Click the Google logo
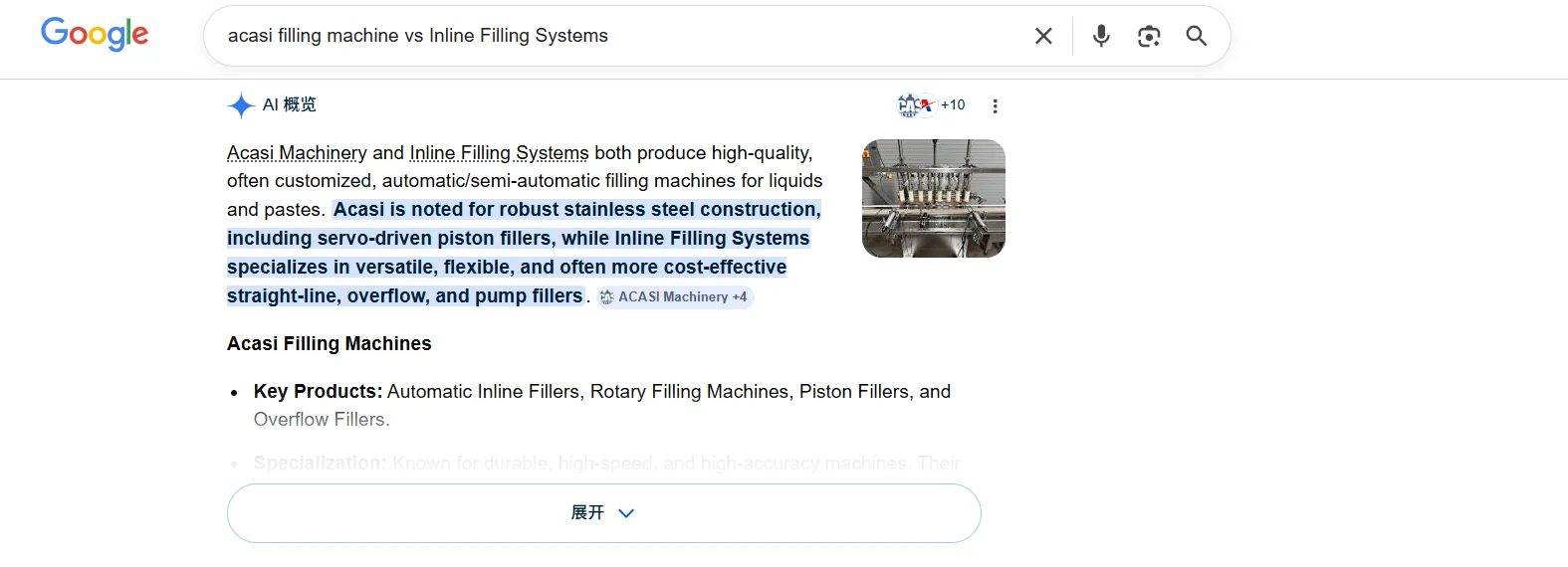The height and width of the screenshot is (567, 1568). point(95,35)
